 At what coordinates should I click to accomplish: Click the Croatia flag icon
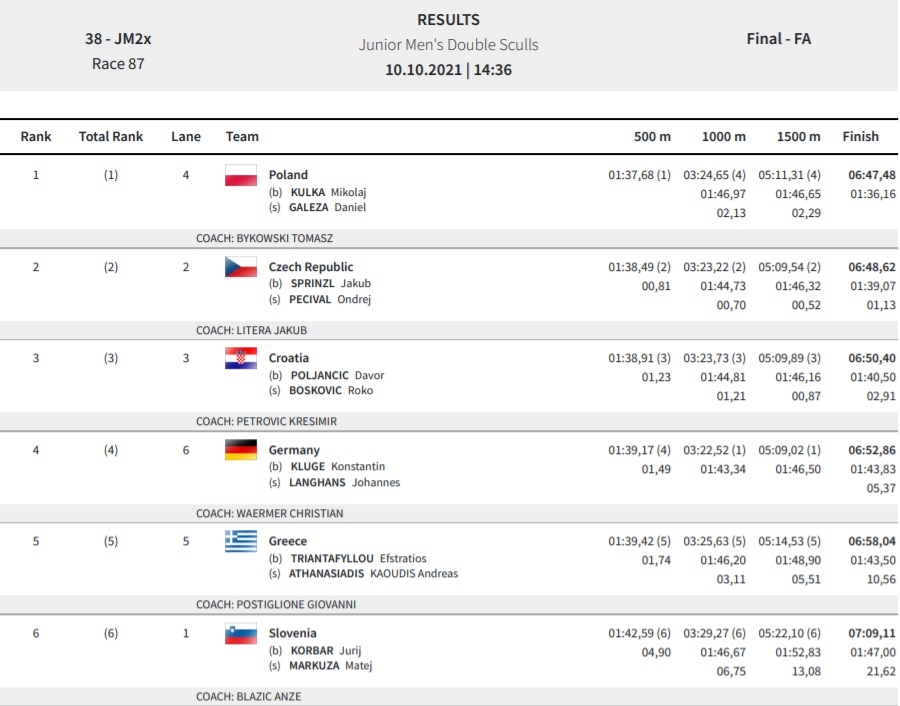tap(241, 358)
